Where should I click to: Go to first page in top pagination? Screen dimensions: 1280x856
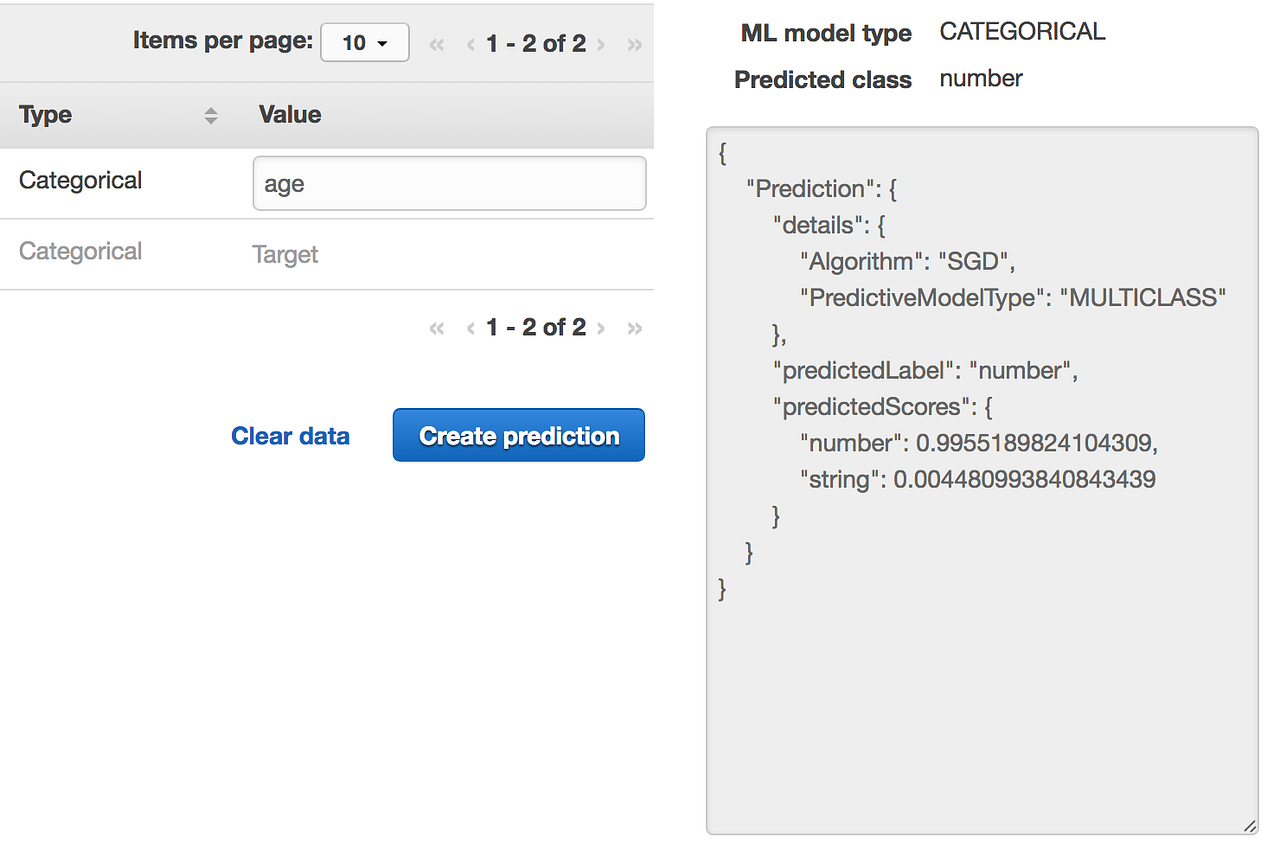436,44
